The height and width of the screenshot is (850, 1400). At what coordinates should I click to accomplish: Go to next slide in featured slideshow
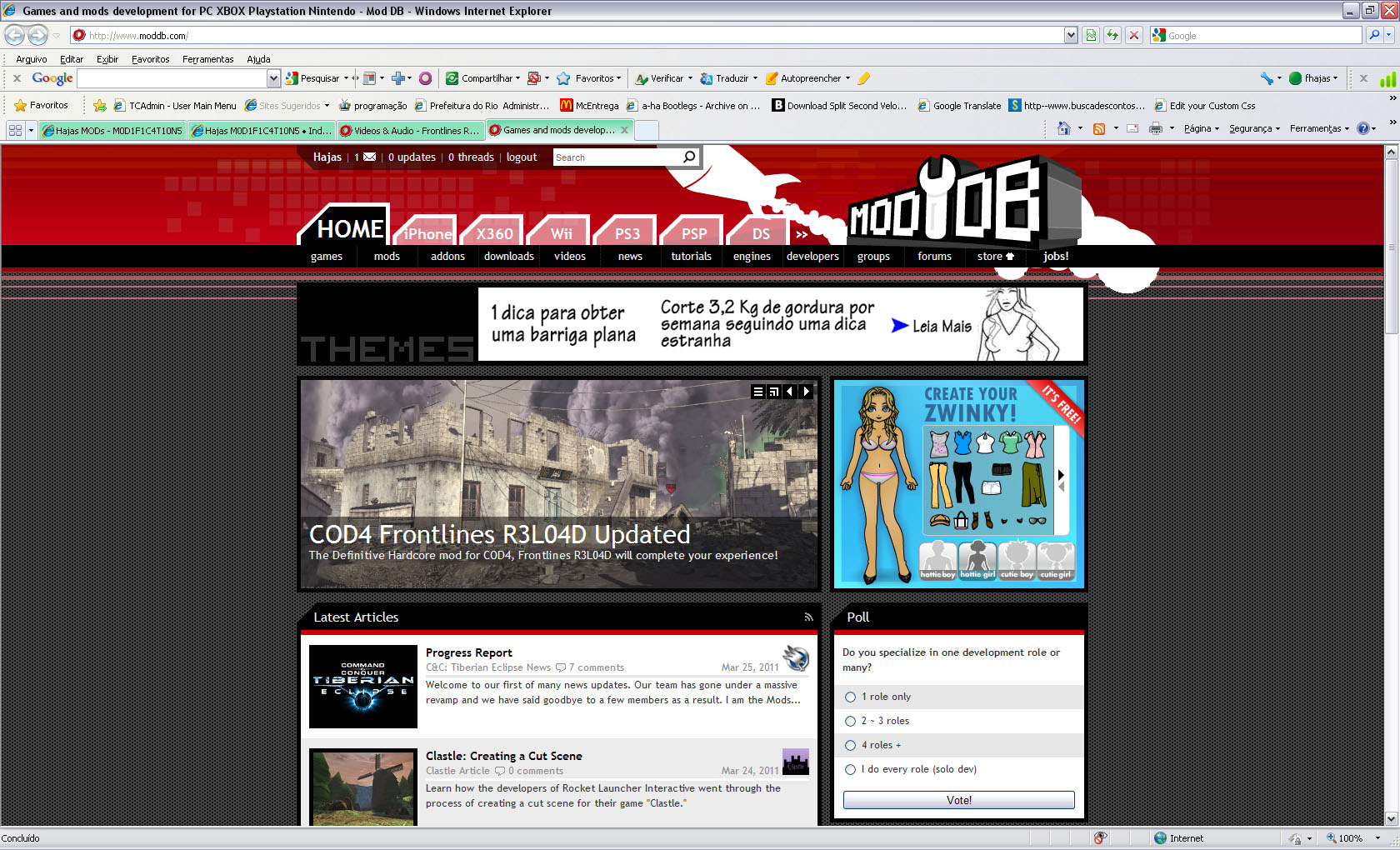point(806,392)
